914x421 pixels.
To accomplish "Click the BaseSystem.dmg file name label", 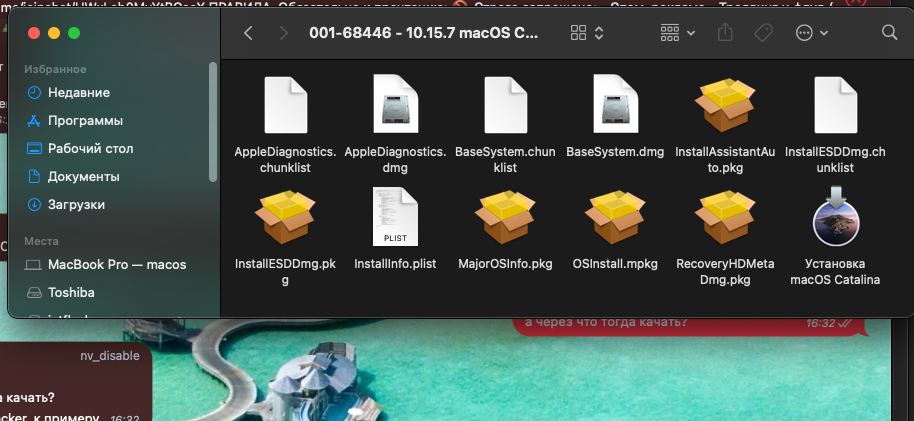I will point(615,152).
